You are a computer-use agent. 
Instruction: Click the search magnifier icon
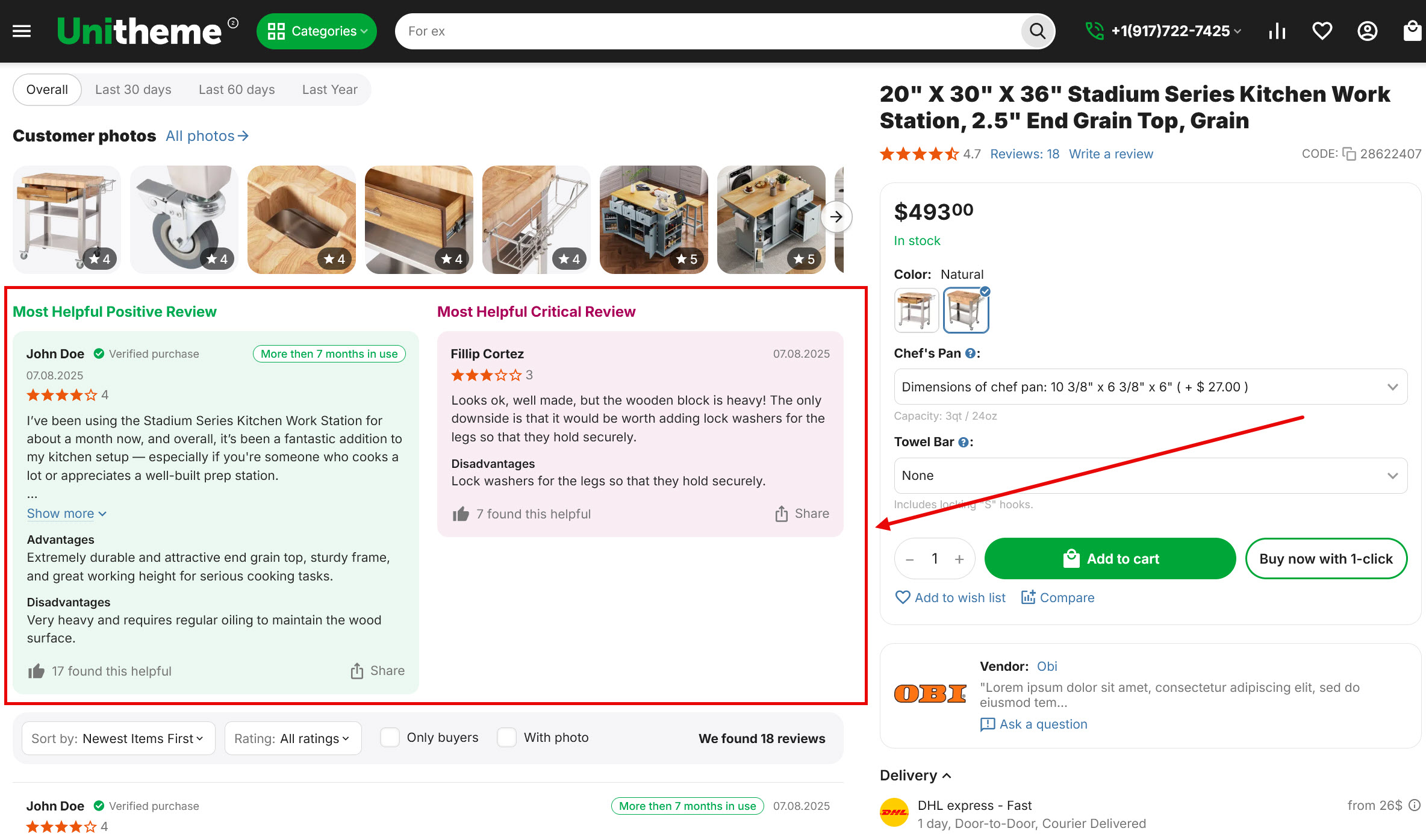coord(1037,31)
